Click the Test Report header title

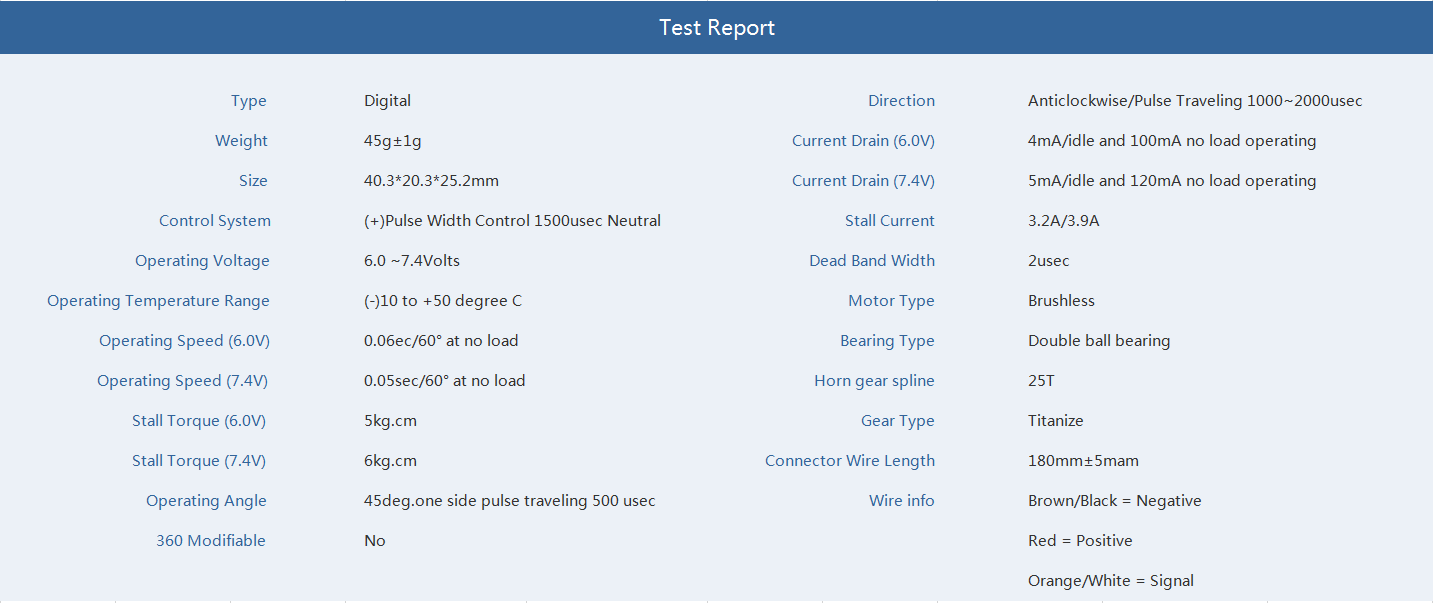click(716, 27)
